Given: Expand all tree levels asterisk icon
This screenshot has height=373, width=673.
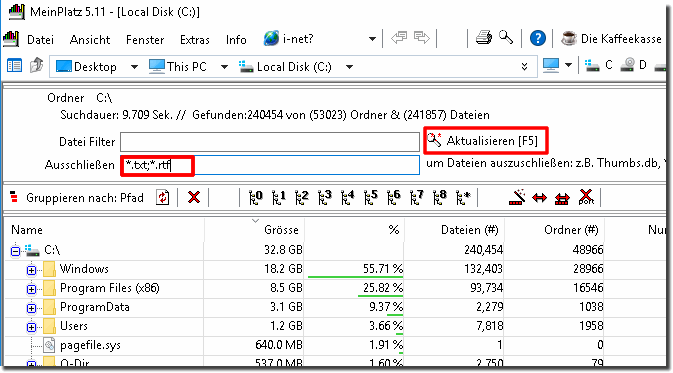Looking at the screenshot, I should [464, 197].
